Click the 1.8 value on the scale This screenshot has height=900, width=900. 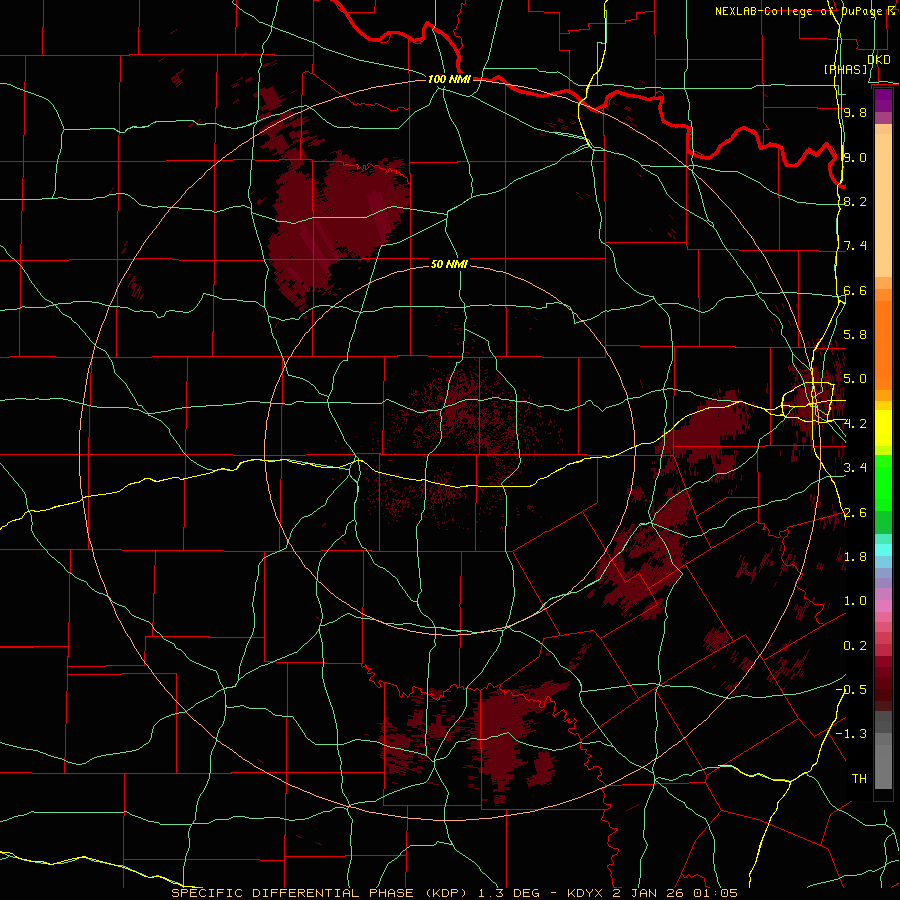pyautogui.click(x=855, y=557)
